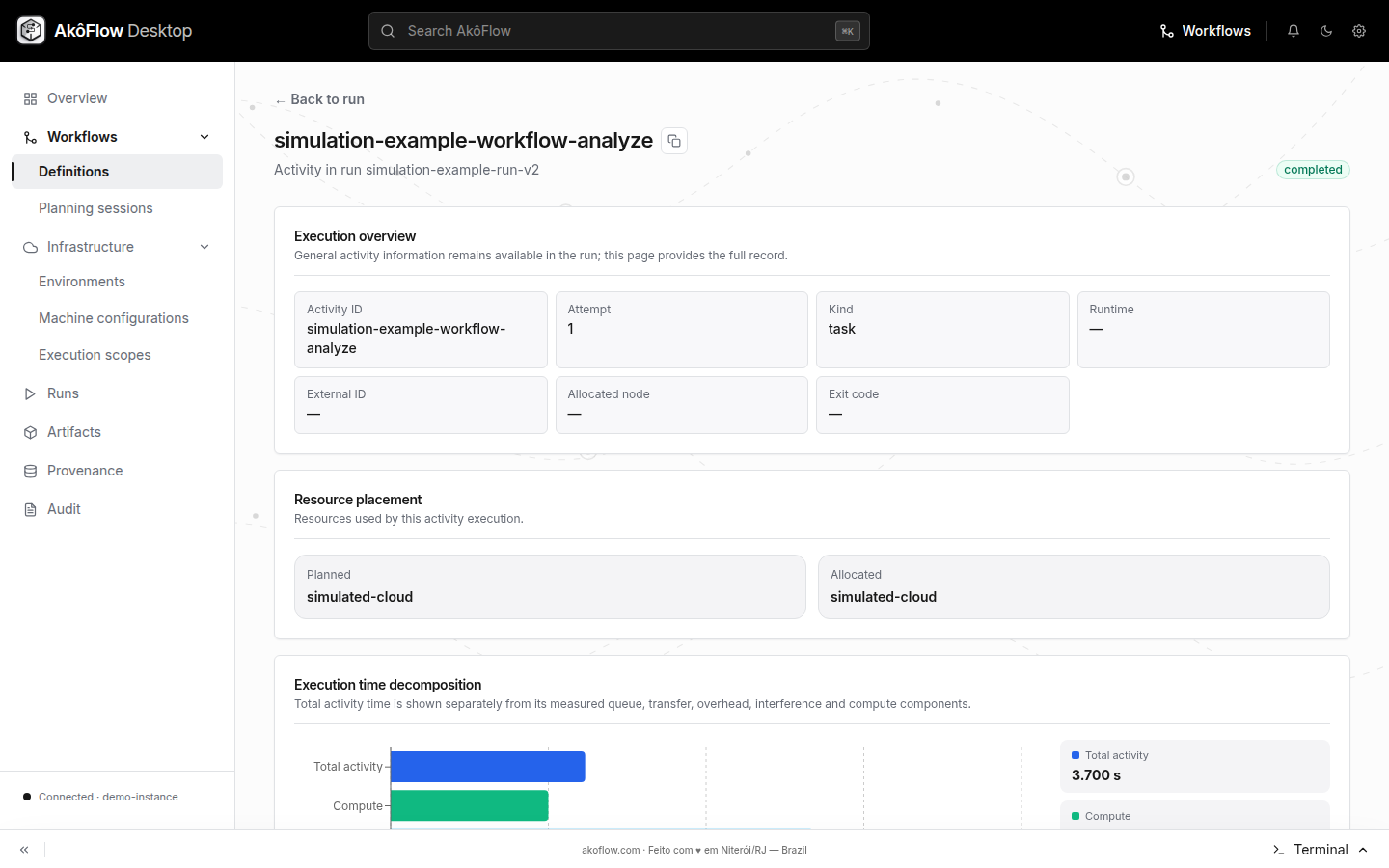Open settings gear icon
Image resolution: width=1389 pixels, height=868 pixels.
click(1359, 31)
